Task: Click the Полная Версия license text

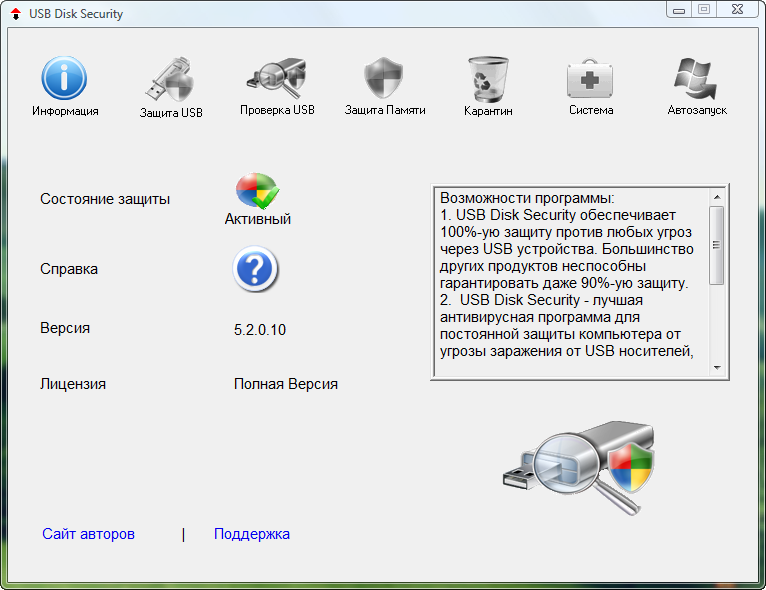Action: (x=286, y=384)
